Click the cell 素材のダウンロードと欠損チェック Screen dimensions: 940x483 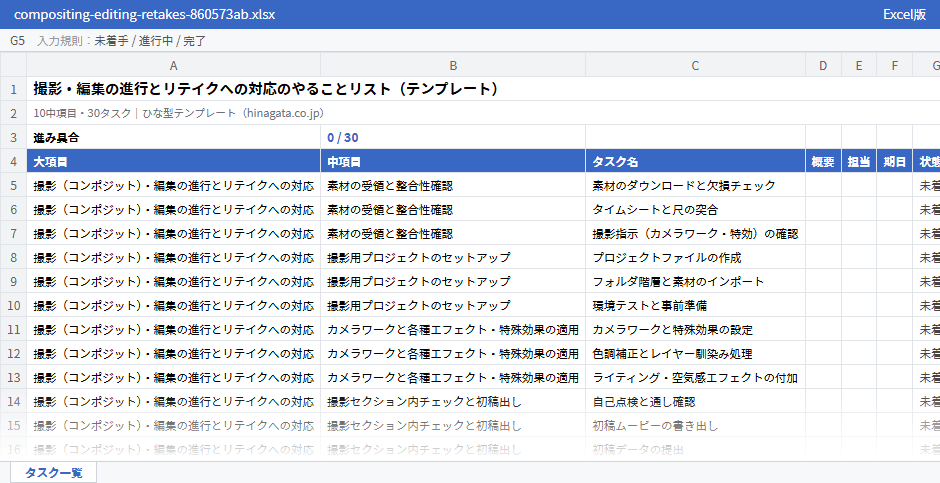(695, 185)
